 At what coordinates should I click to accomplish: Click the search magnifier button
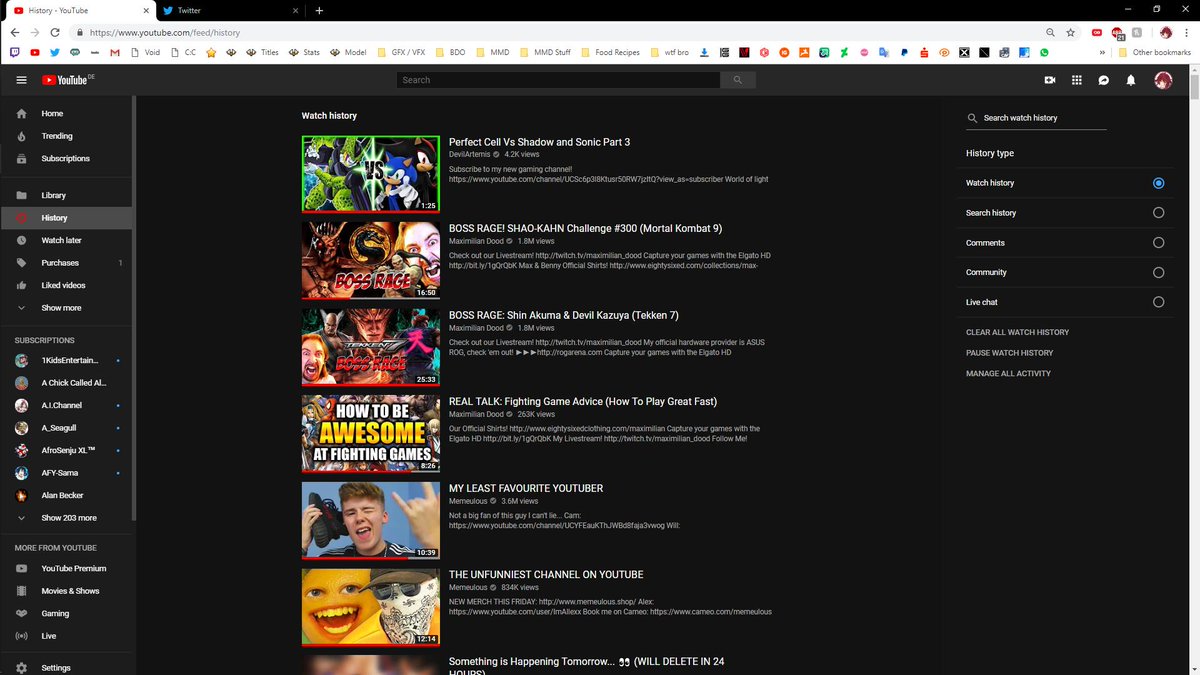pos(738,80)
